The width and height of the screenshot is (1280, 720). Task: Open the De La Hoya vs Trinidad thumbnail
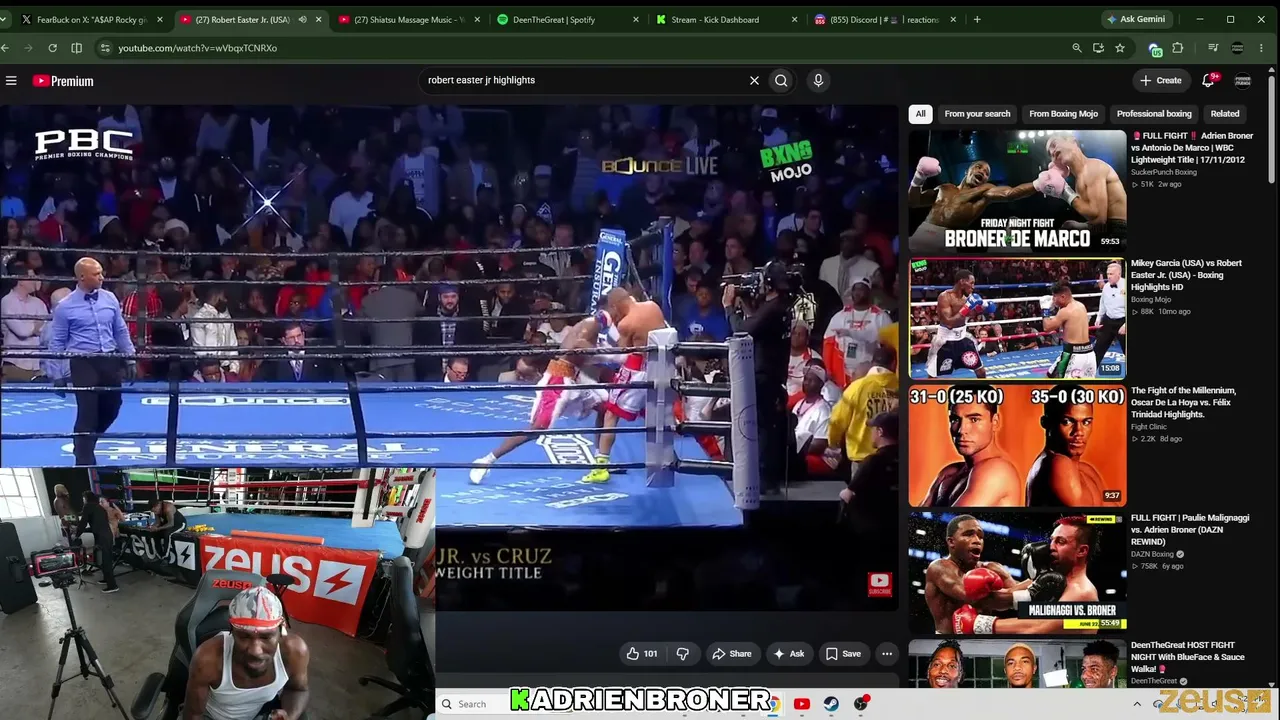pyautogui.click(x=1017, y=446)
